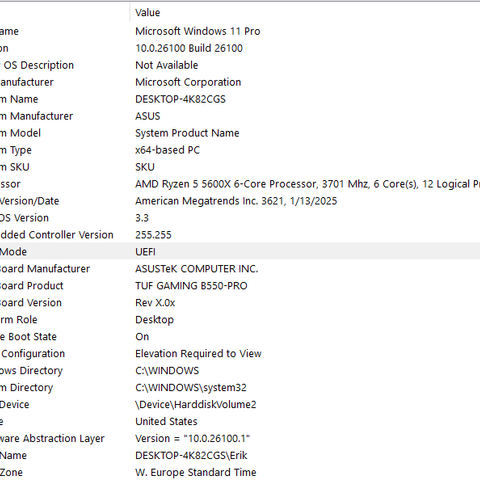Screen dimensions: 480x480
Task: Select the 10.0.26100 Build 26100 value
Action: 189,48
